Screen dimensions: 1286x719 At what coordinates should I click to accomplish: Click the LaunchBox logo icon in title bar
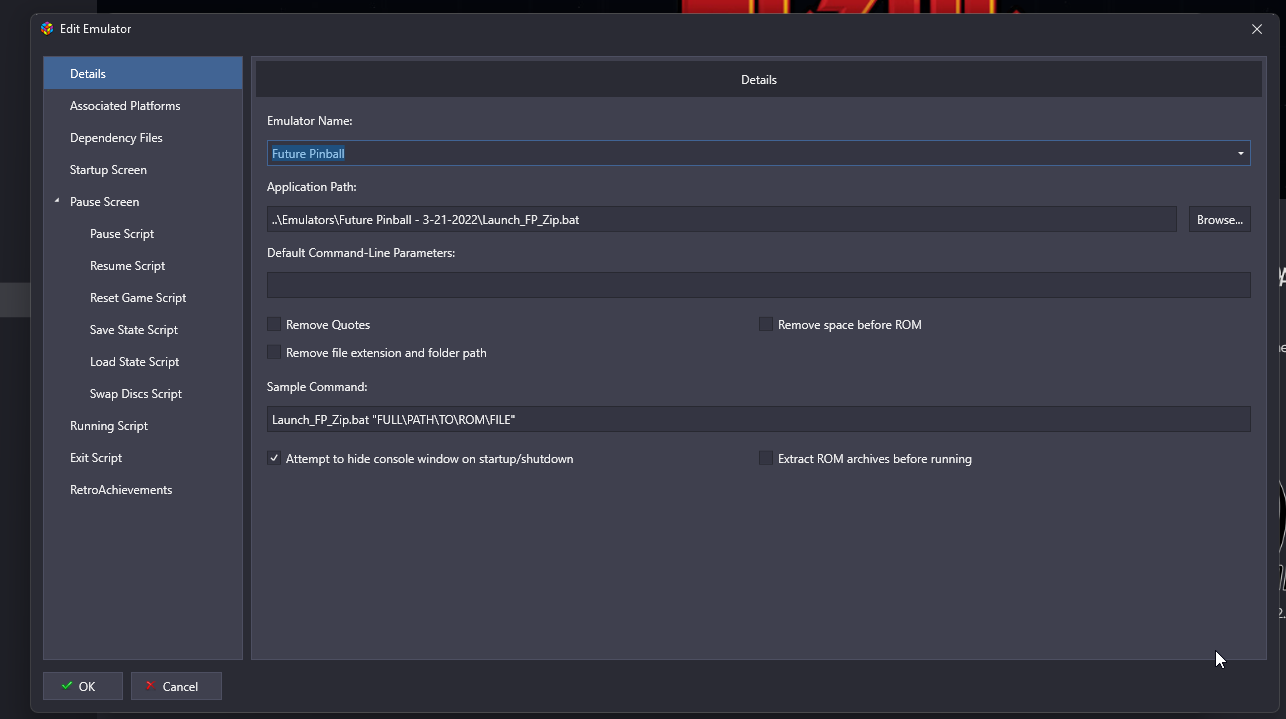click(x=47, y=29)
